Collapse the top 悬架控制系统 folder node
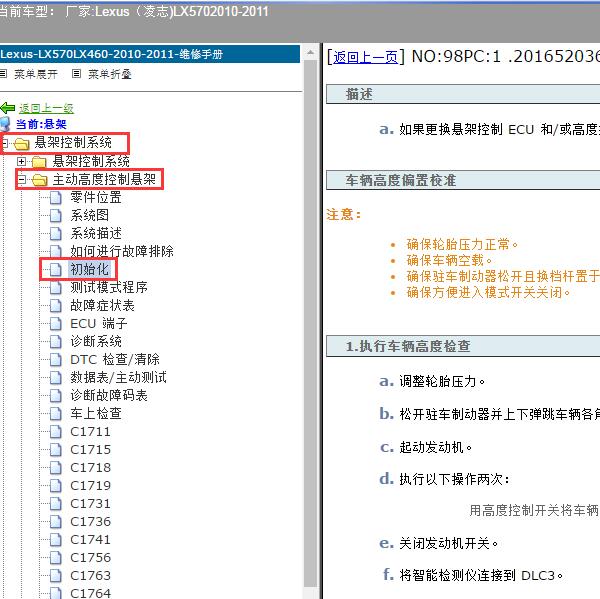 pos(4,144)
